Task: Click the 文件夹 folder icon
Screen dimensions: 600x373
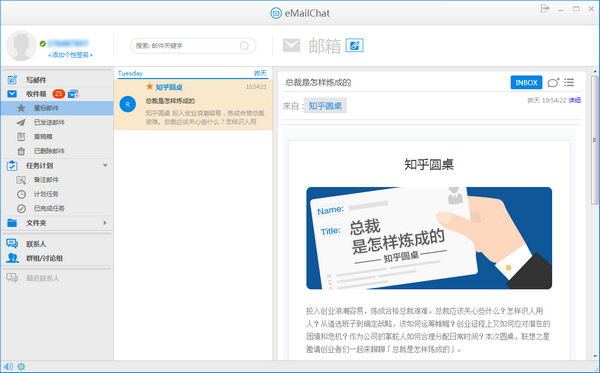Action: [12, 223]
